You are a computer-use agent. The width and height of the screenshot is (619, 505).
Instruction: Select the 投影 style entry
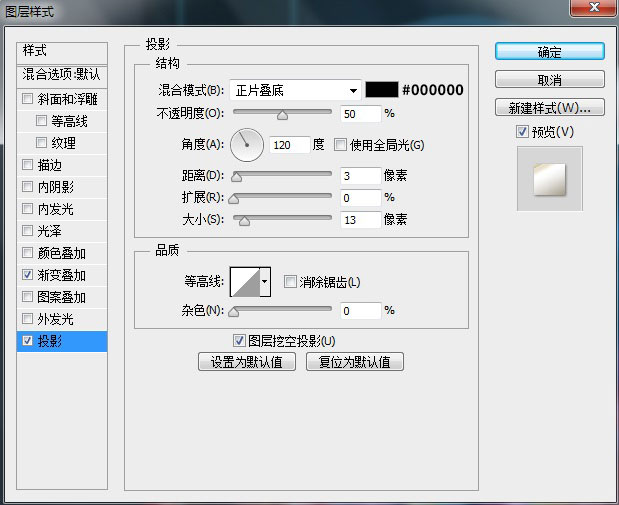click(62, 341)
